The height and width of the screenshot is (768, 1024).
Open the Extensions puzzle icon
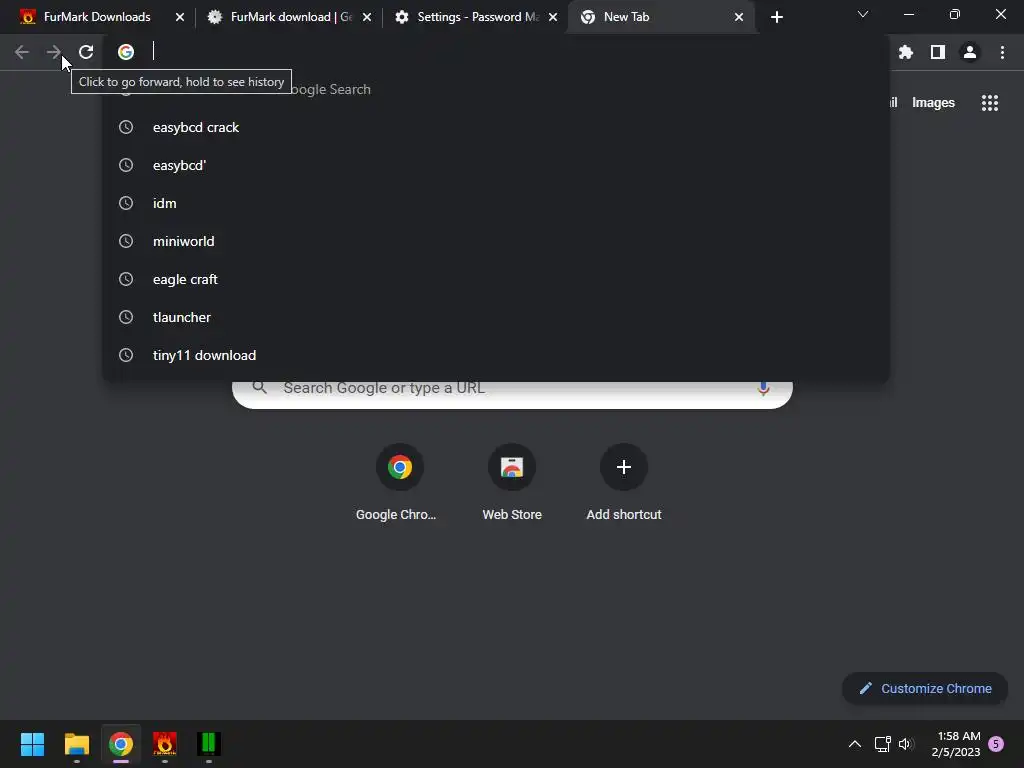click(906, 52)
